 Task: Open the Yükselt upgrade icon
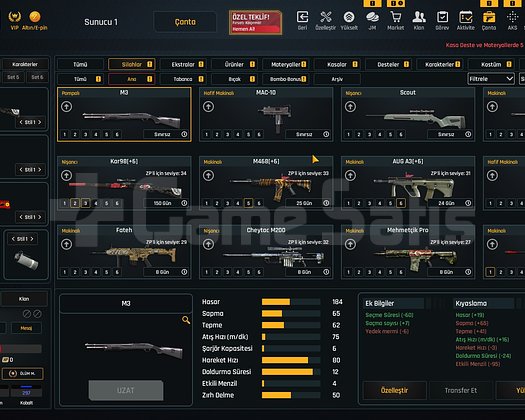click(x=349, y=17)
